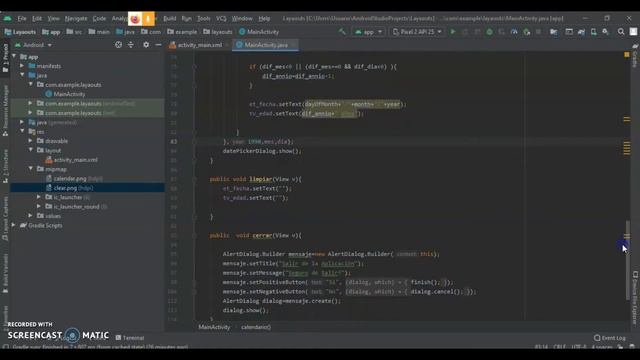Viewport: 640px width, 360px height.
Task: Open the Device File Explorer side tab
Action: coord(635,298)
